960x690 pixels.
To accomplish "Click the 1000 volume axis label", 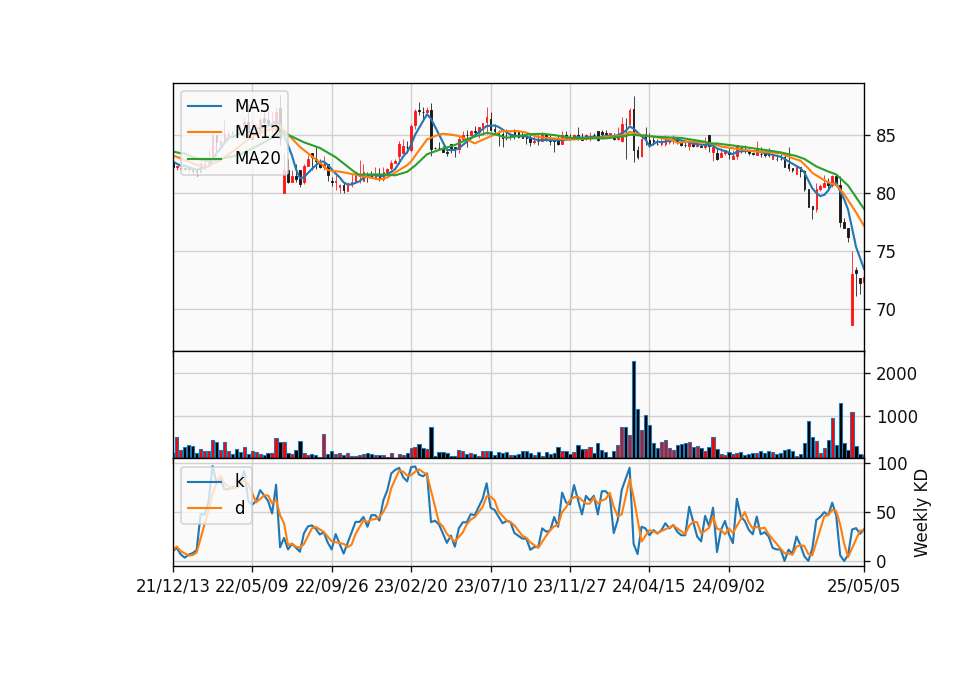I will tap(896, 417).
